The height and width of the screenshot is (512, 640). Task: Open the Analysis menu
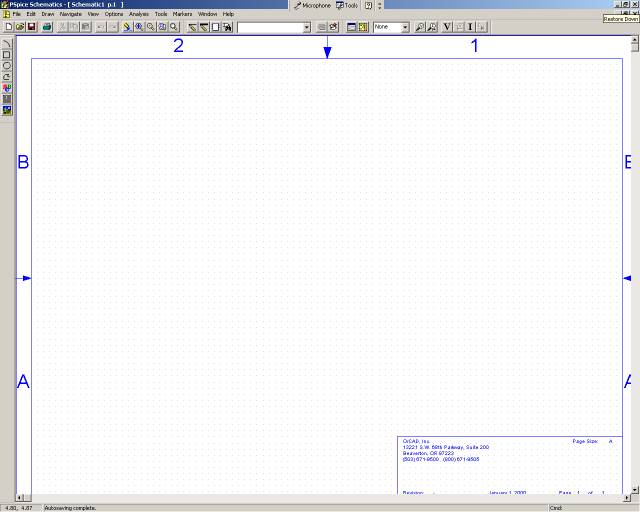click(139, 14)
